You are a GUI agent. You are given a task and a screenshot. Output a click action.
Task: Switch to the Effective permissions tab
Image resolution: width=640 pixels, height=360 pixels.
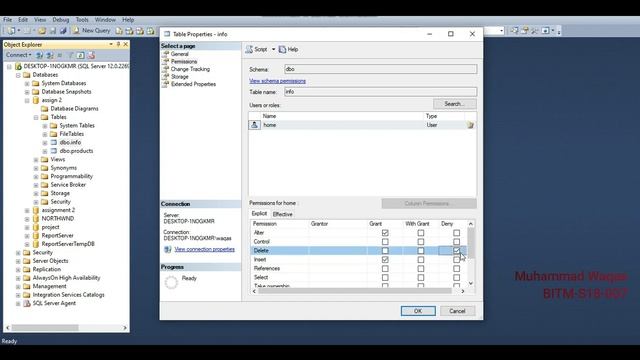[282, 214]
